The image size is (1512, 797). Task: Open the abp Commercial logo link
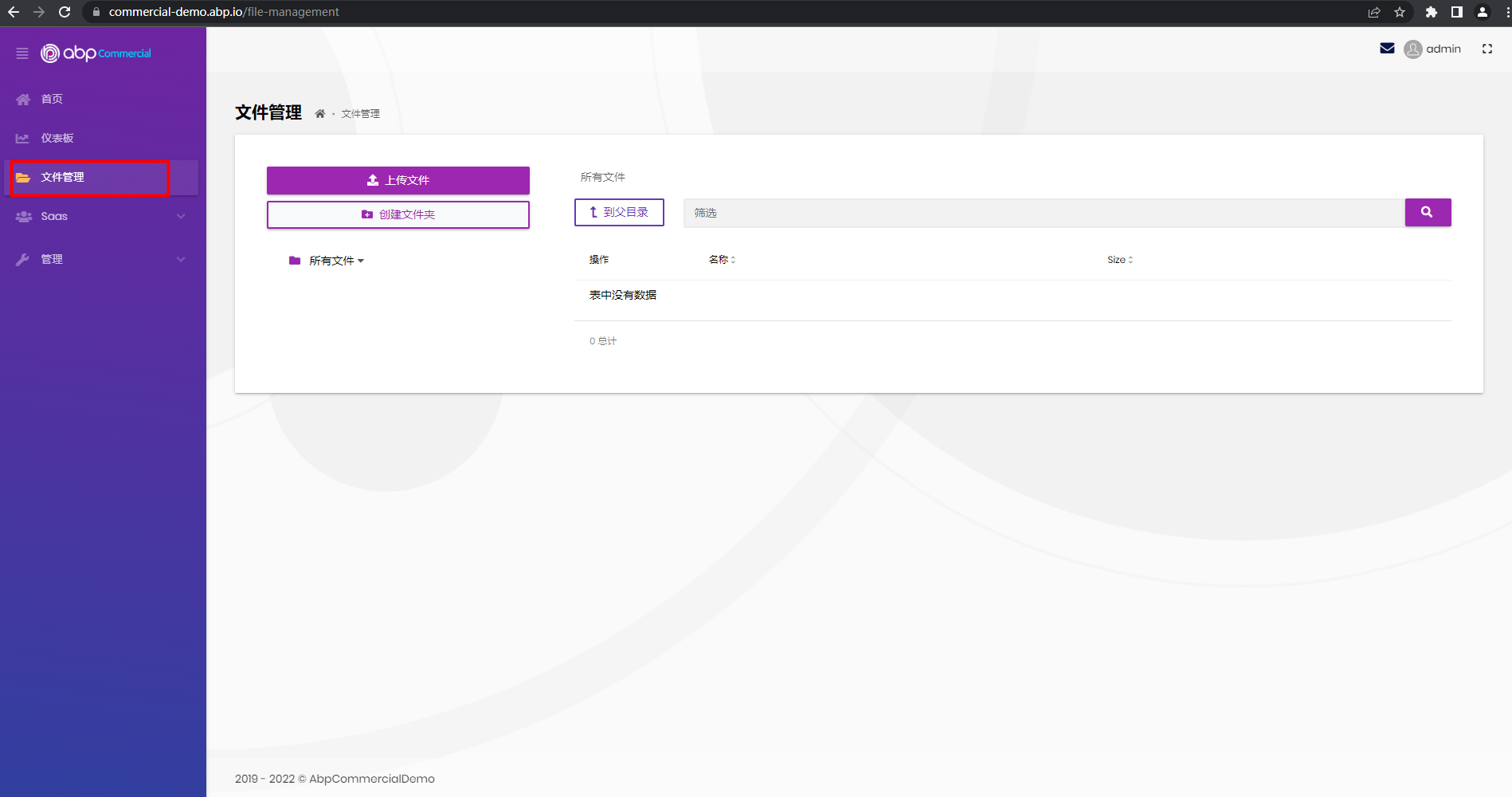coord(96,53)
